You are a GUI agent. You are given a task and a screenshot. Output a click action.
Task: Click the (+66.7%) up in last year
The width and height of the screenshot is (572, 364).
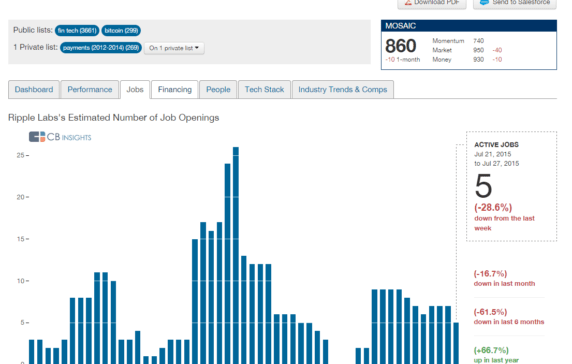(496, 355)
